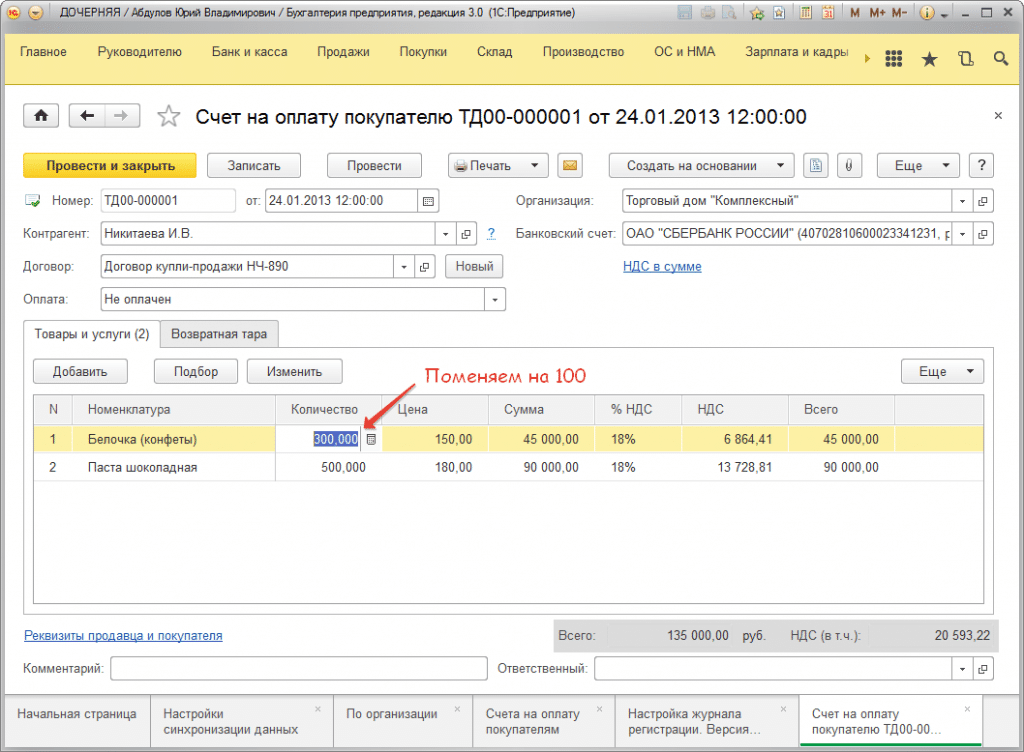Click the envelope email icon

coord(570,166)
